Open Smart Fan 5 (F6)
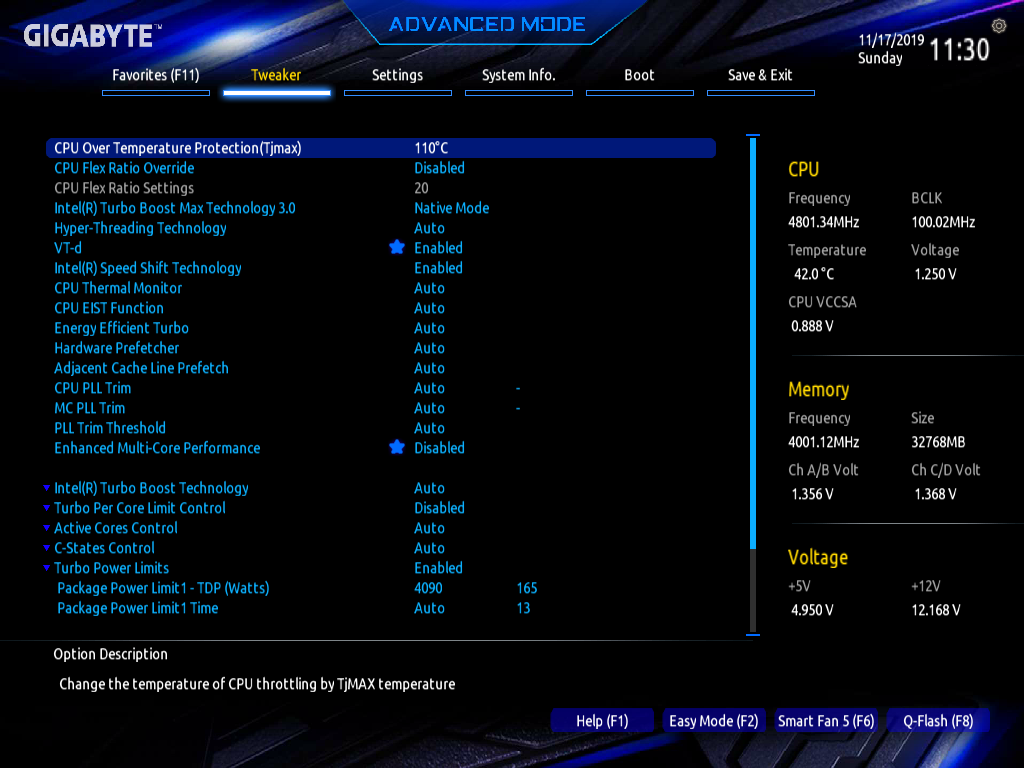The image size is (1024, 768). pyautogui.click(x=826, y=721)
